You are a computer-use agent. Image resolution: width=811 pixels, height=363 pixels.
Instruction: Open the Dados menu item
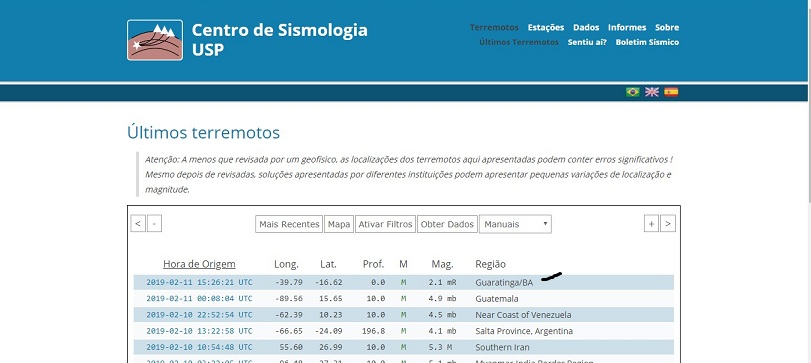[586, 27]
